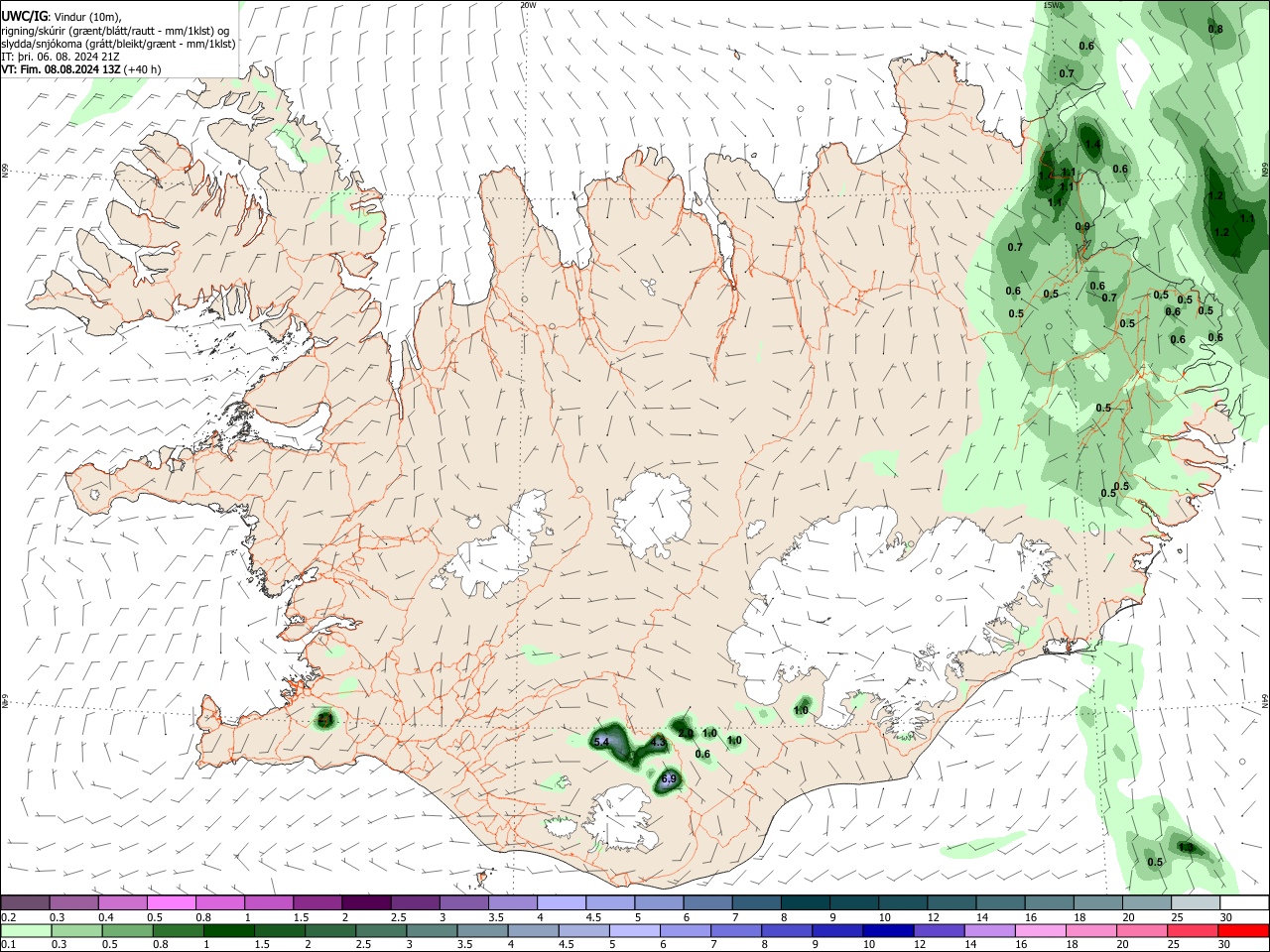Click the '3.5' label on the upper color scale

(x=494, y=916)
